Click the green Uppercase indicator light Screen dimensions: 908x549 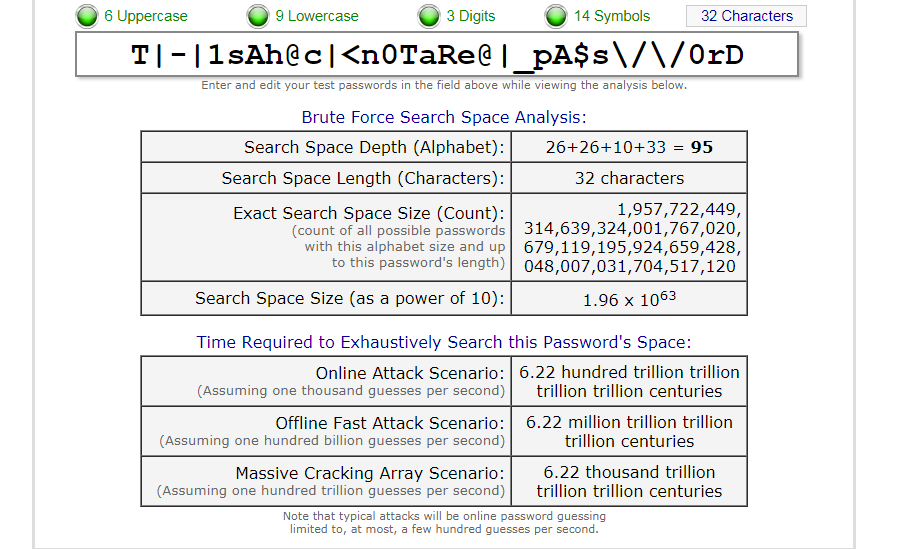coord(87,16)
